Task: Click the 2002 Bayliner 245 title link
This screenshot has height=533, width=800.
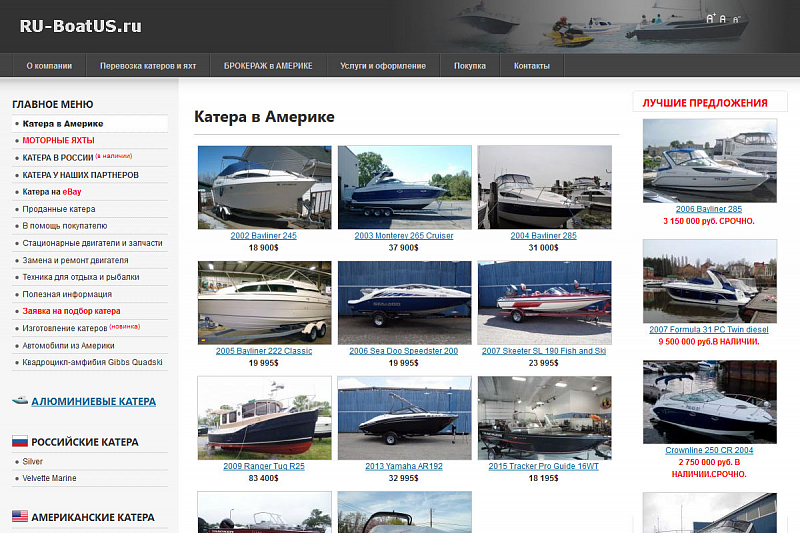Action: point(263,236)
